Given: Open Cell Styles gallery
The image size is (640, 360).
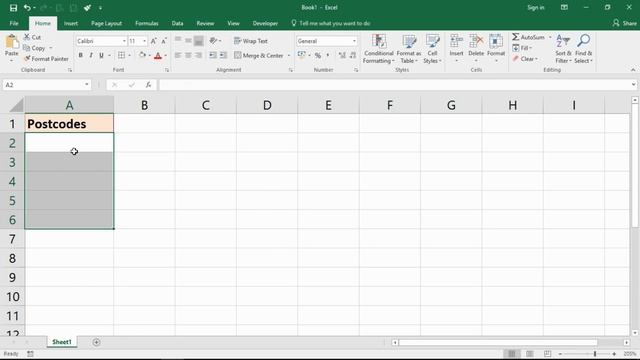Looking at the screenshot, I should (432, 49).
